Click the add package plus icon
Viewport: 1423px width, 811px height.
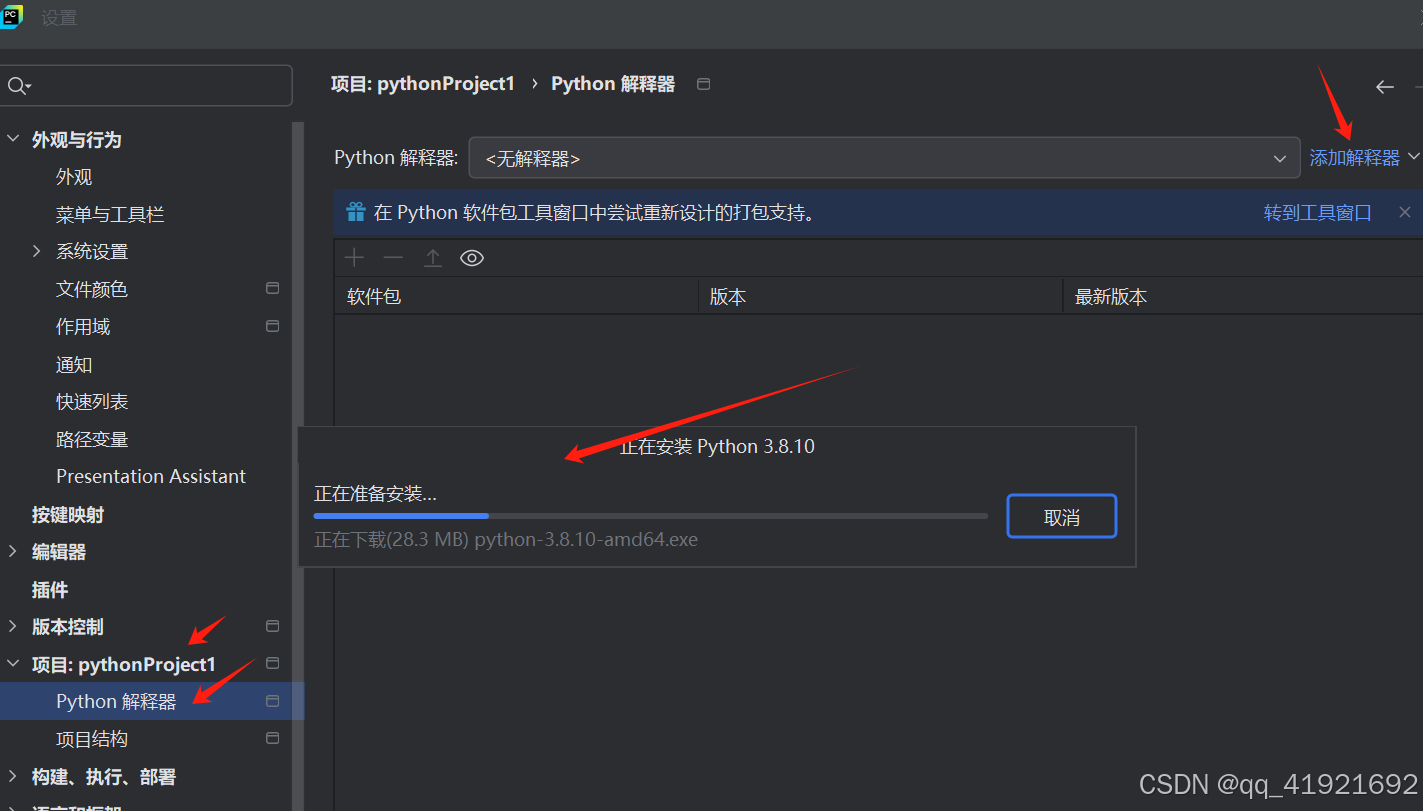point(354,258)
